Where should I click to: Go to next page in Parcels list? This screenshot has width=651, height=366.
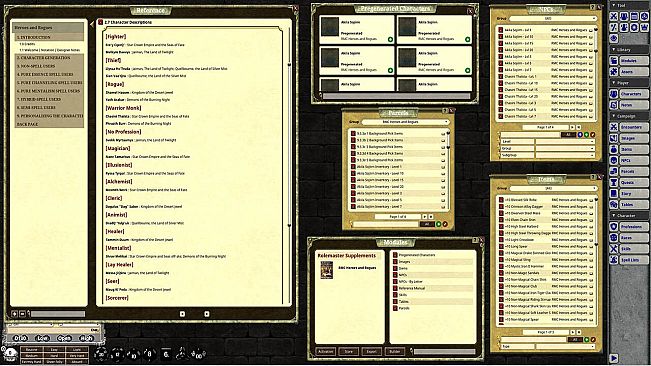click(x=424, y=217)
